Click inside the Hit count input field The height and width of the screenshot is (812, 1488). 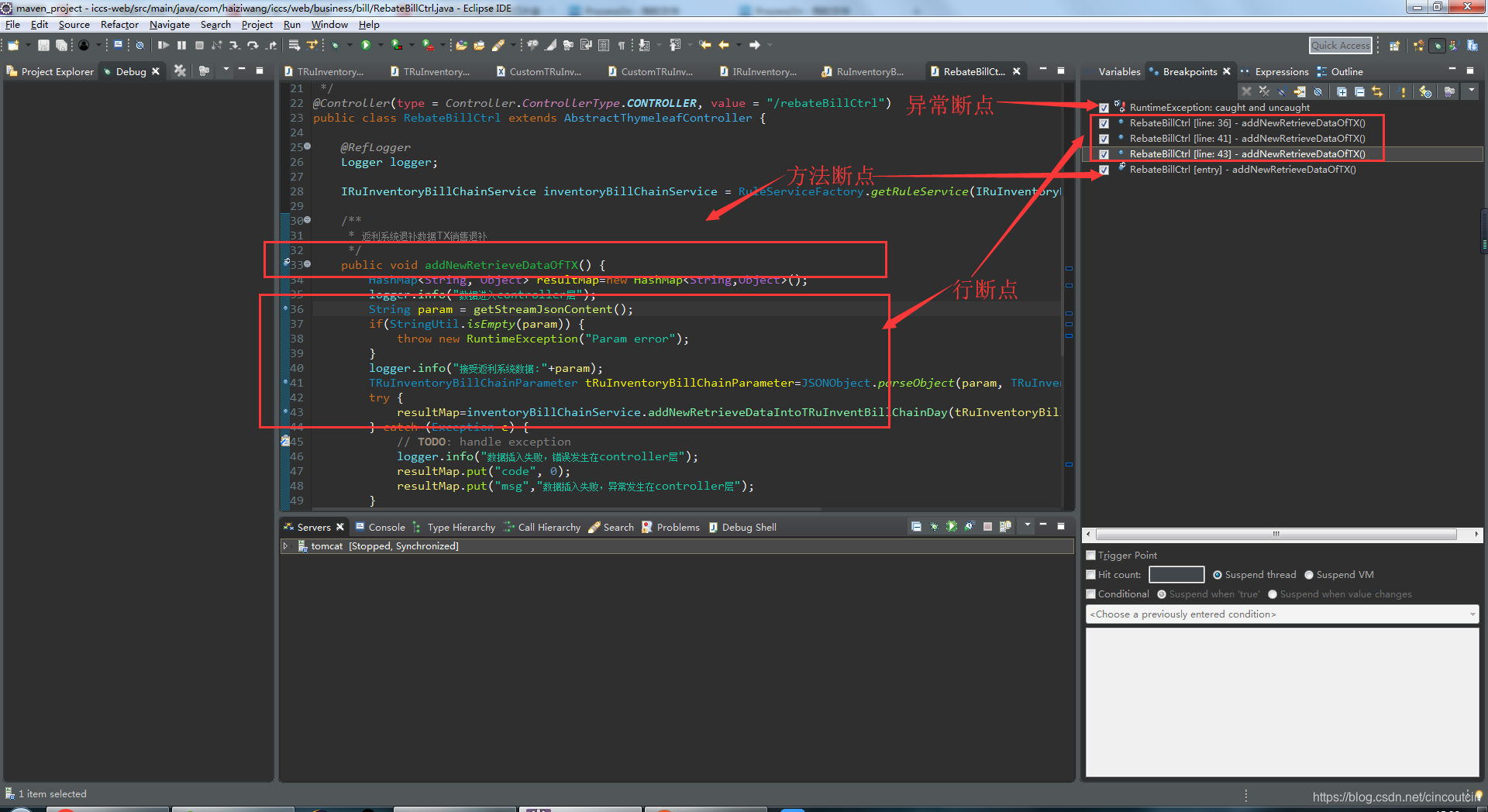(1176, 574)
